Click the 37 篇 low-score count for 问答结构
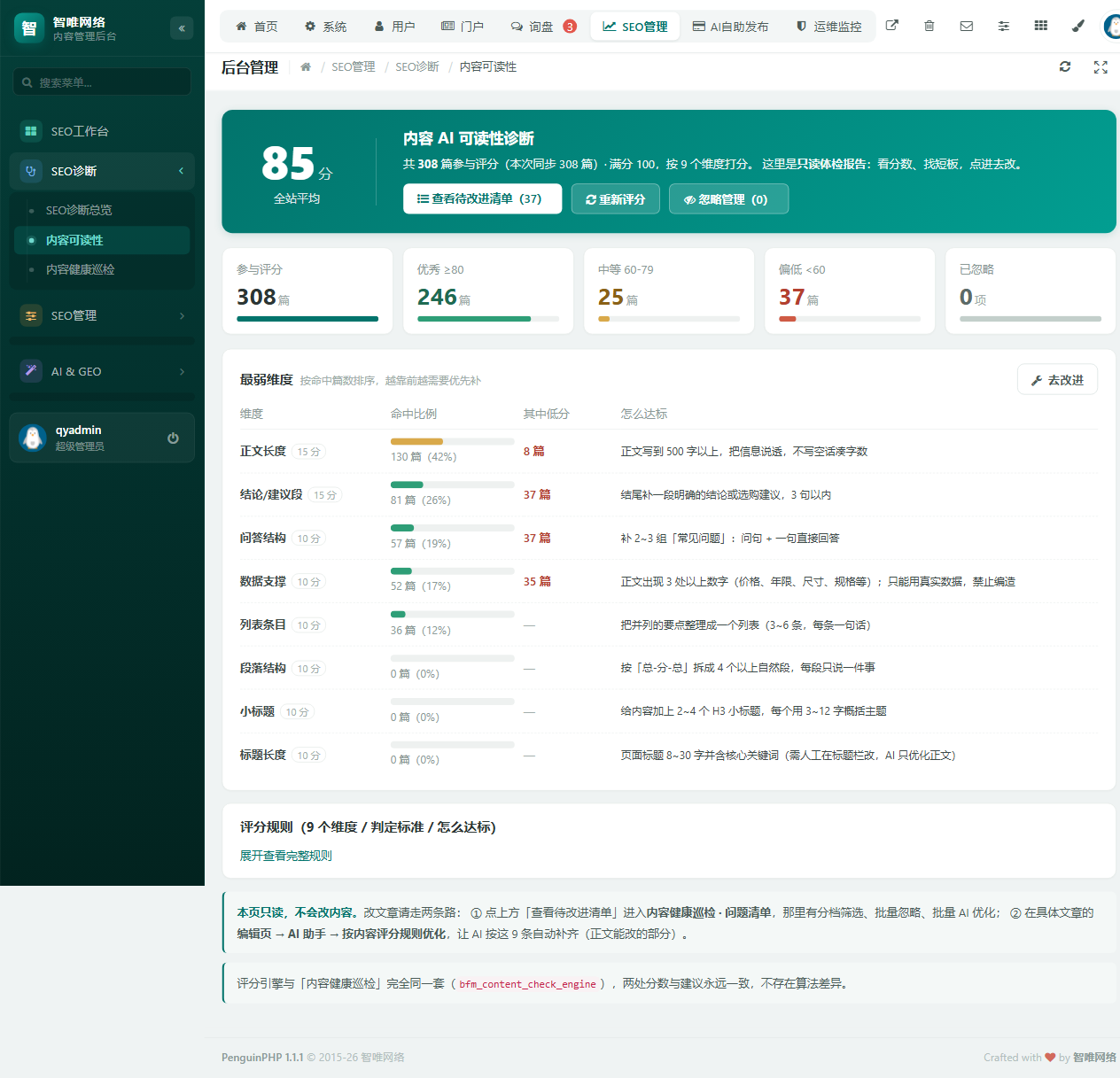Screen dimensions: 1120x1078 (537, 538)
